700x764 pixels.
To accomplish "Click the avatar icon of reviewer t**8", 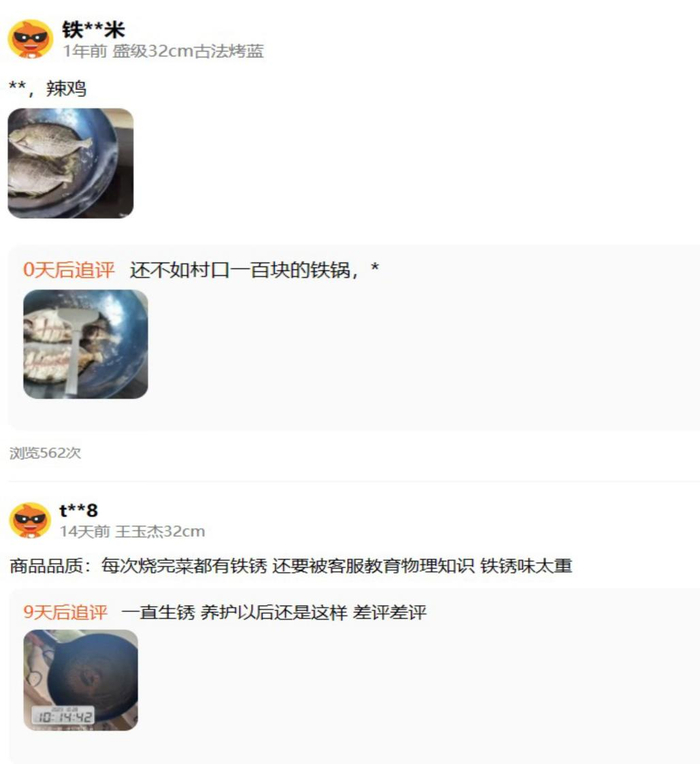I will click(x=30, y=520).
